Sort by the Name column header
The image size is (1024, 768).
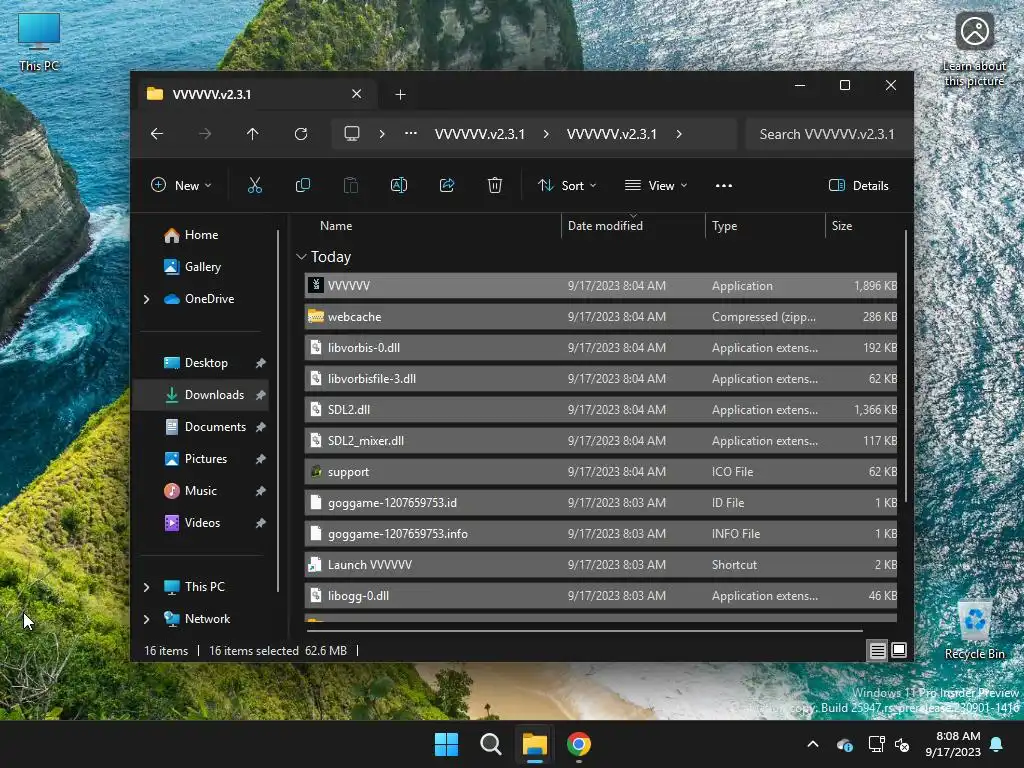pos(336,226)
